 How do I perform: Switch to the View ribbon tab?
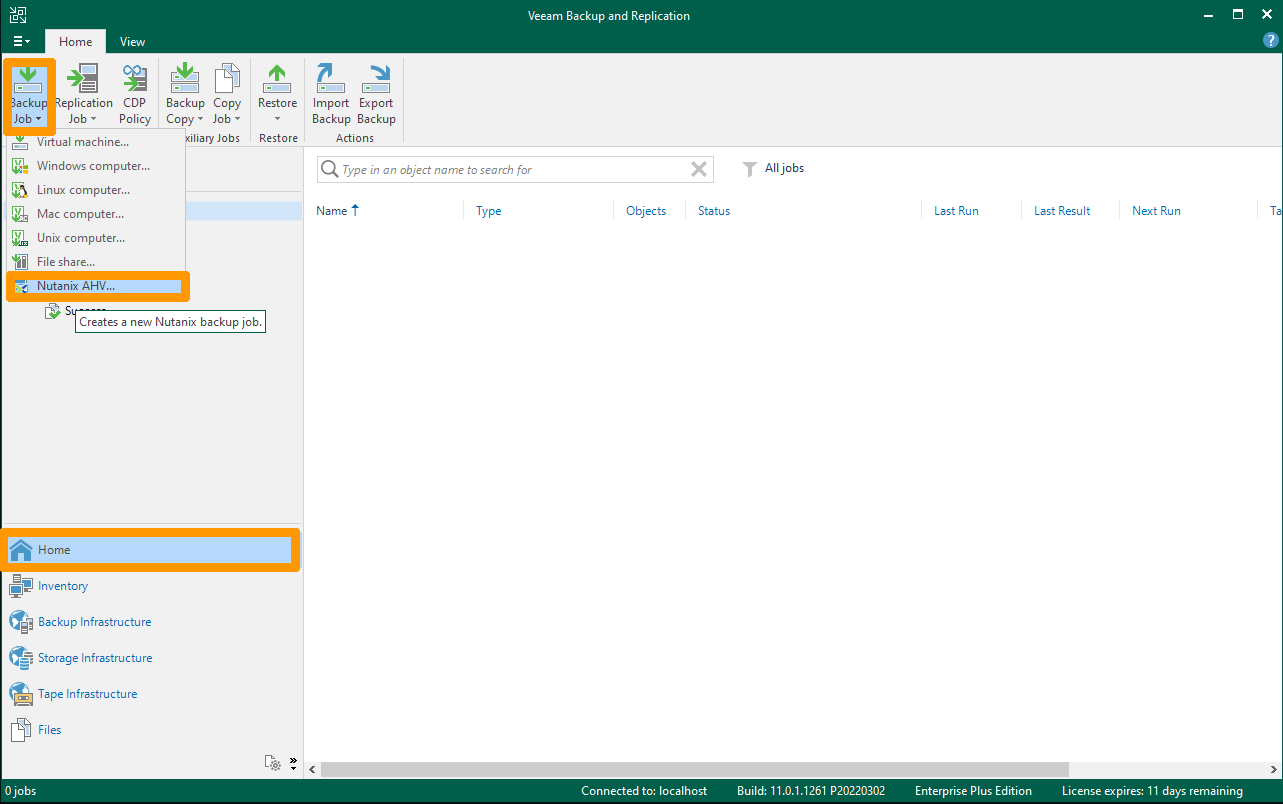click(x=132, y=41)
